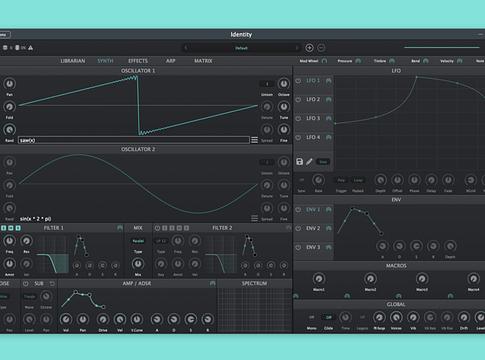This screenshot has height=360, width=485.
Task: Toggle LFO 1 power button
Action: tap(298, 81)
